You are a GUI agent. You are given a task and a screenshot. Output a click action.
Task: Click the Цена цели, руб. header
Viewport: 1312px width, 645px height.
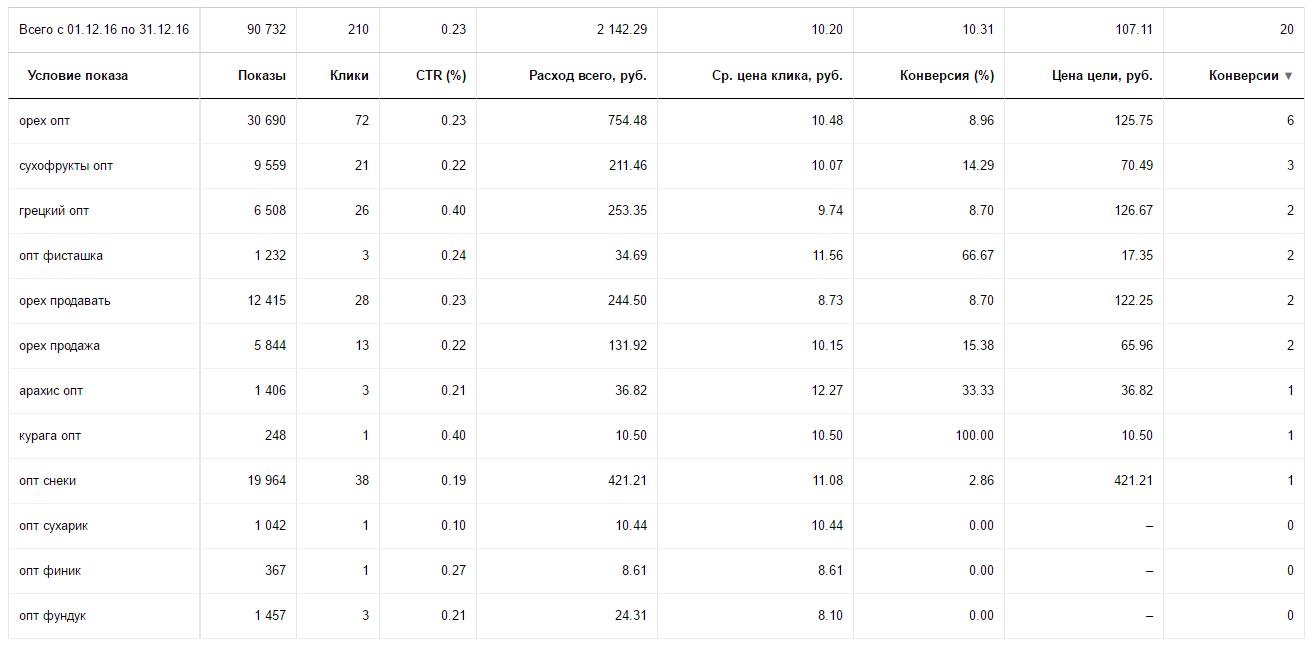[x=1102, y=75]
